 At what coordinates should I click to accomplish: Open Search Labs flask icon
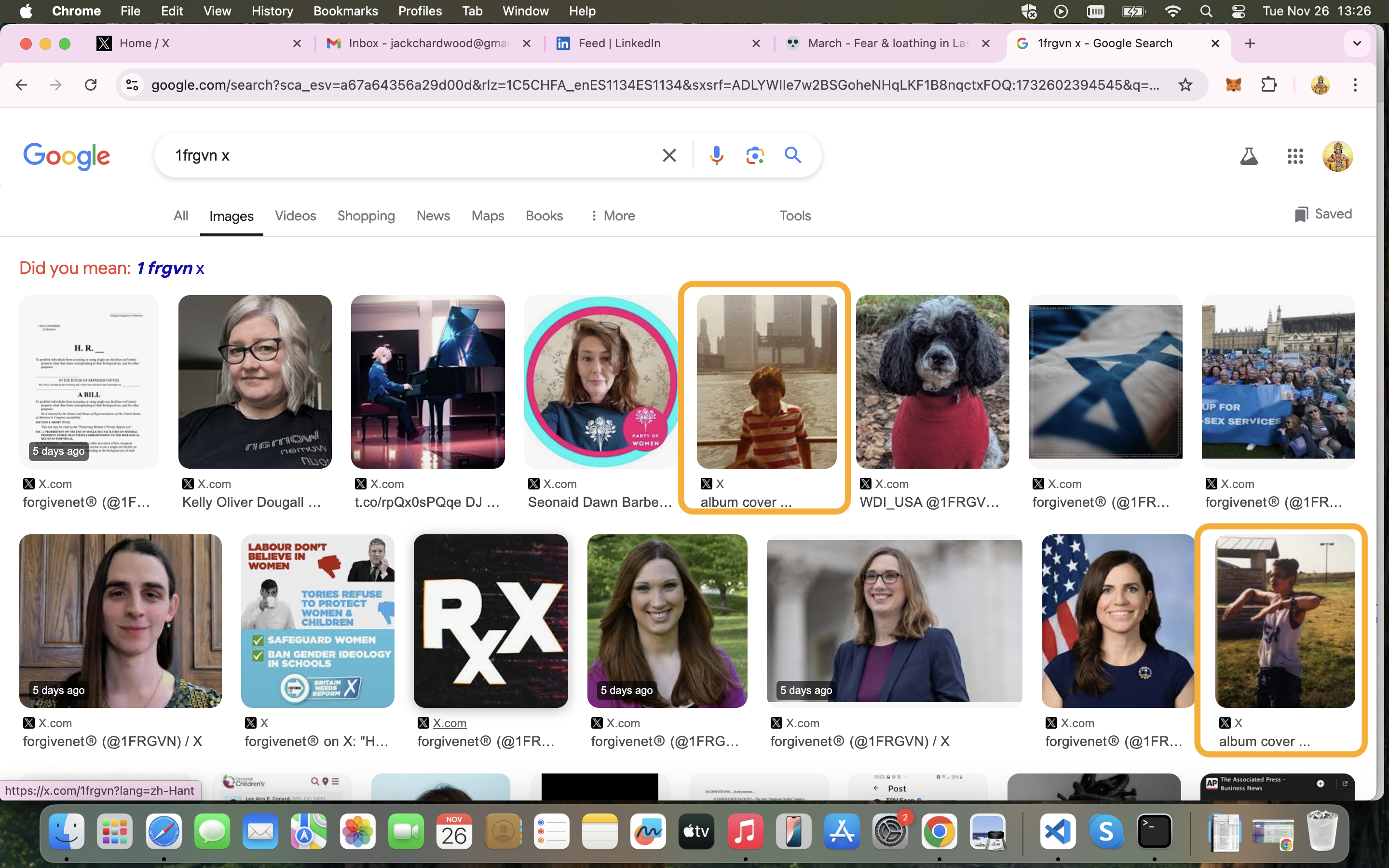point(1248,156)
